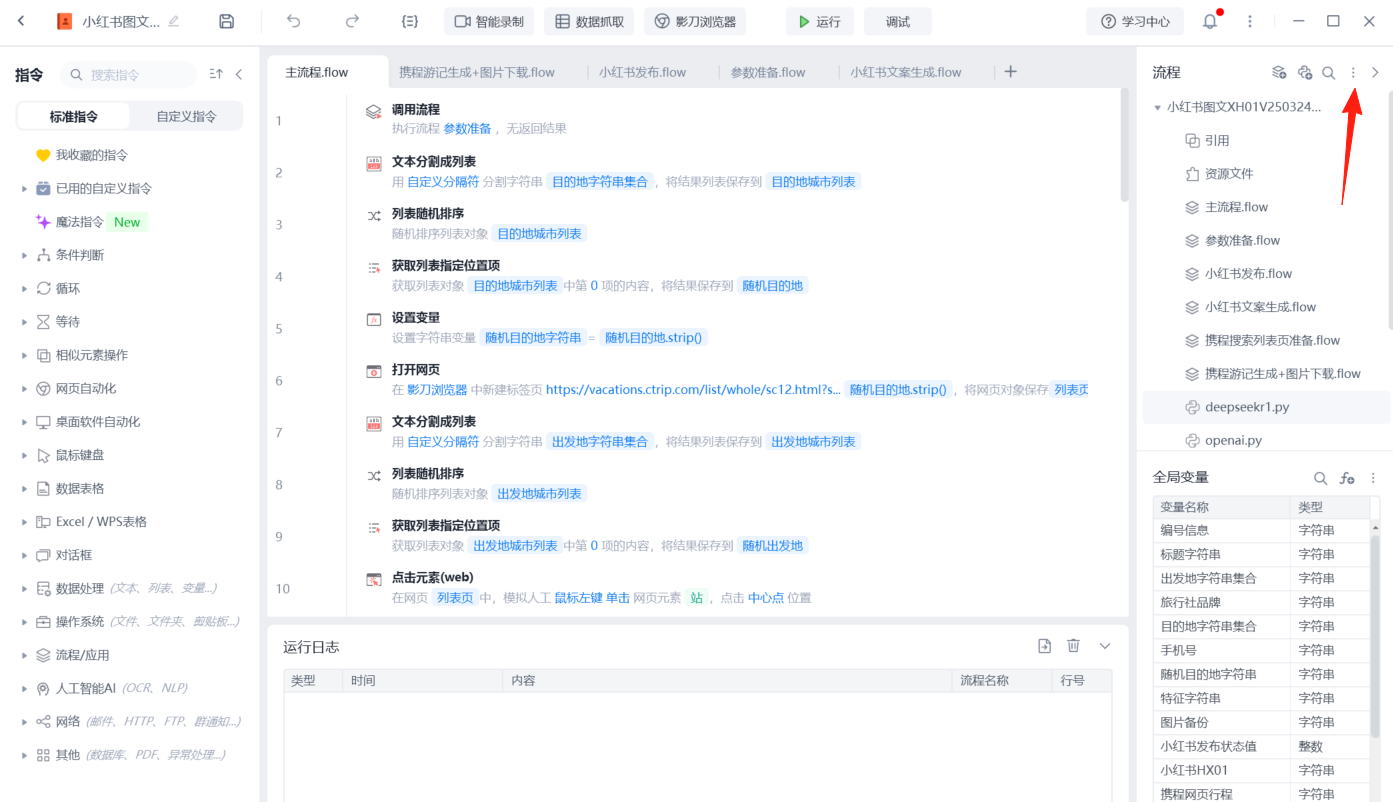
Task: Click the save icon in top toolbar
Action: [x=227, y=21]
